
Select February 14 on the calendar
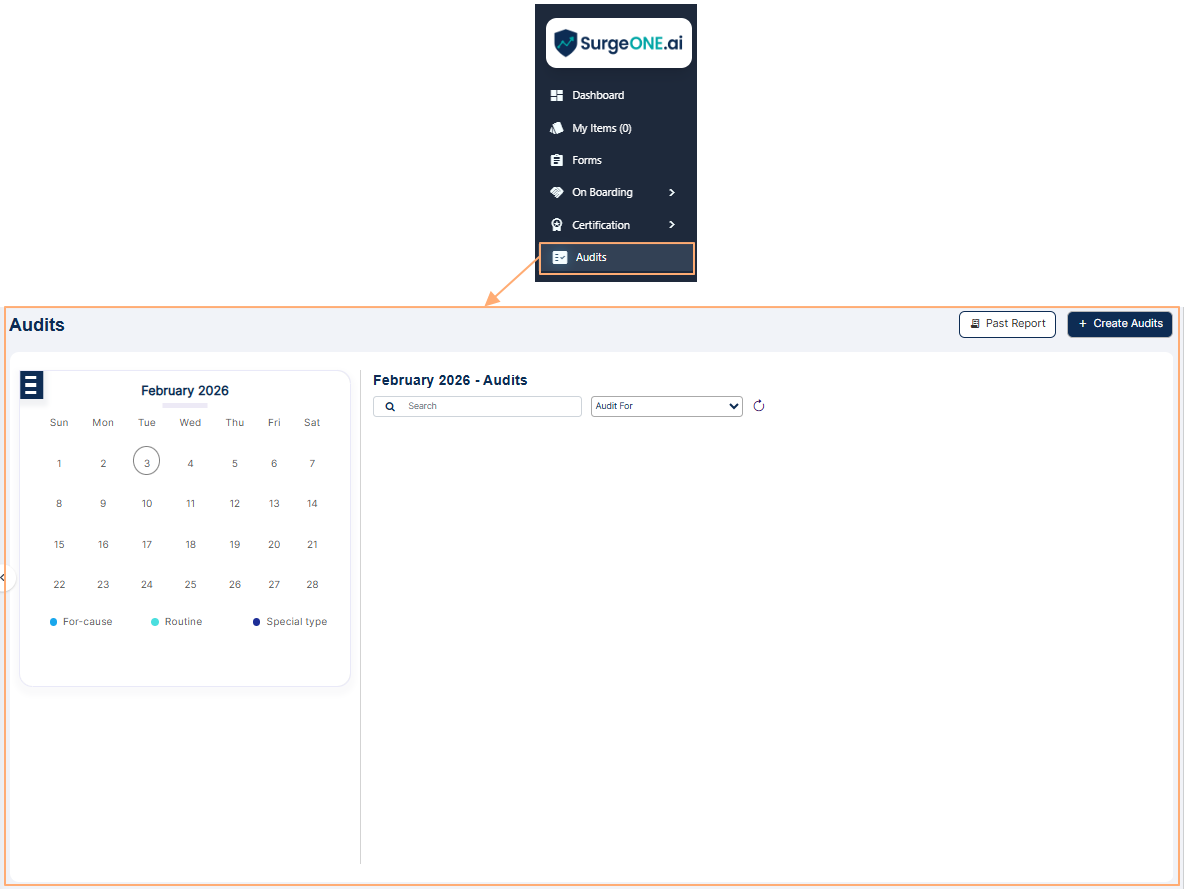click(311, 503)
